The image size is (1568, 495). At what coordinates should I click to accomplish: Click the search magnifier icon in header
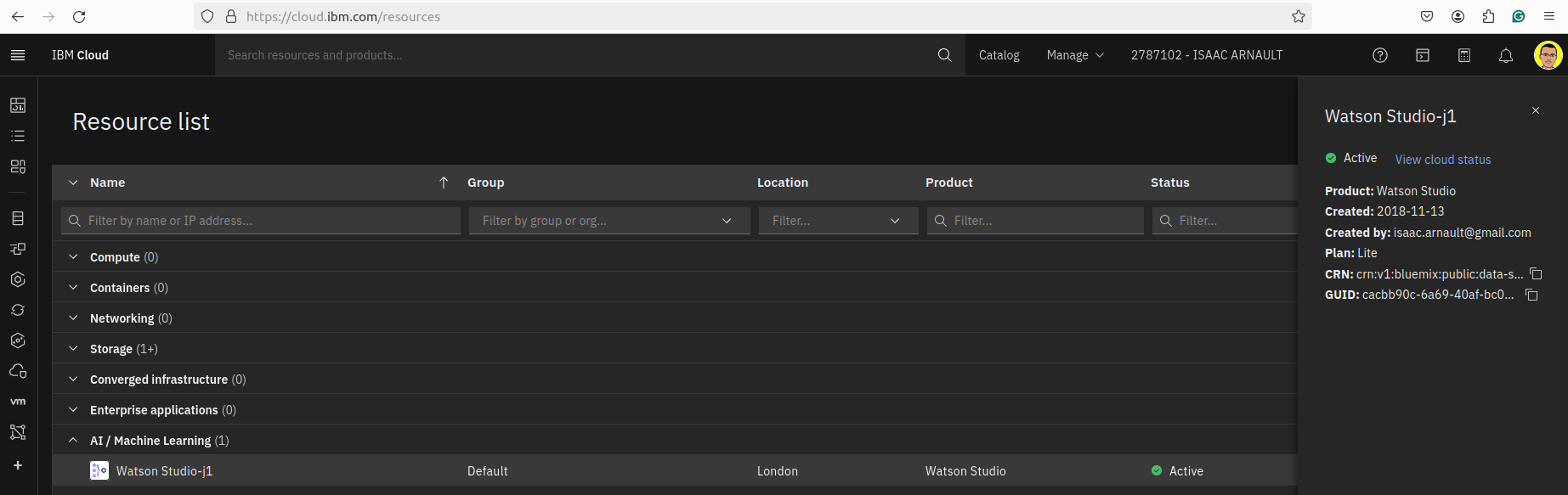click(944, 55)
